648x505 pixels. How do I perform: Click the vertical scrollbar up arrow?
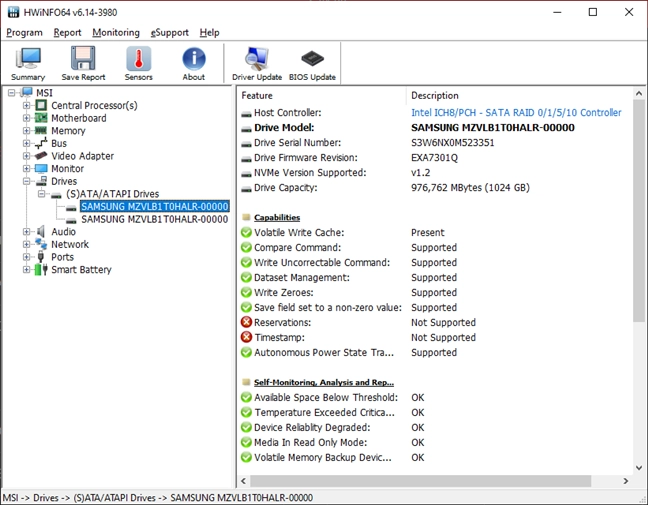(x=639, y=93)
